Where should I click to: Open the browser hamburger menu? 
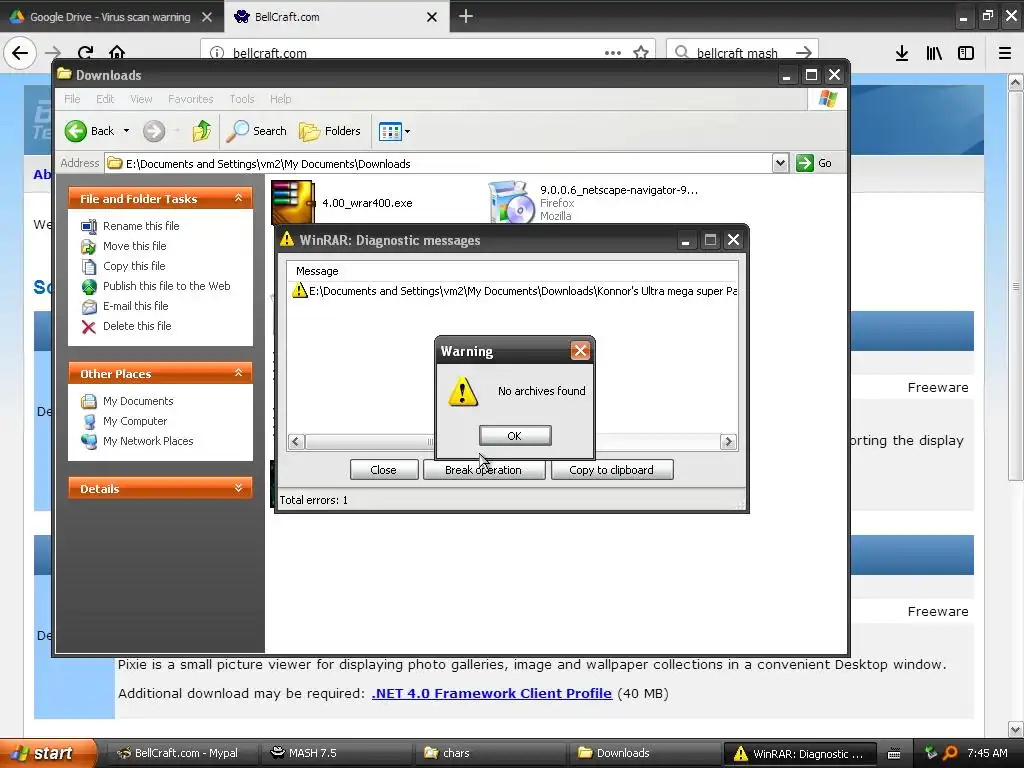(x=1004, y=53)
